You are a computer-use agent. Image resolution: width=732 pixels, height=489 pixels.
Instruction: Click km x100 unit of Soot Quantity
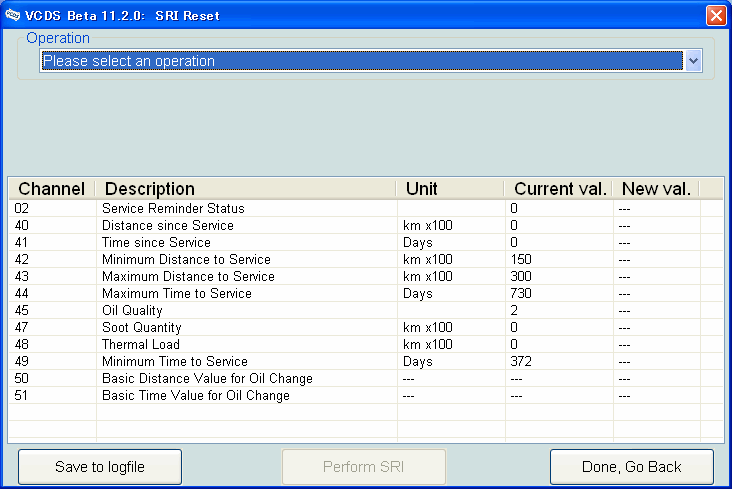[x=428, y=327]
